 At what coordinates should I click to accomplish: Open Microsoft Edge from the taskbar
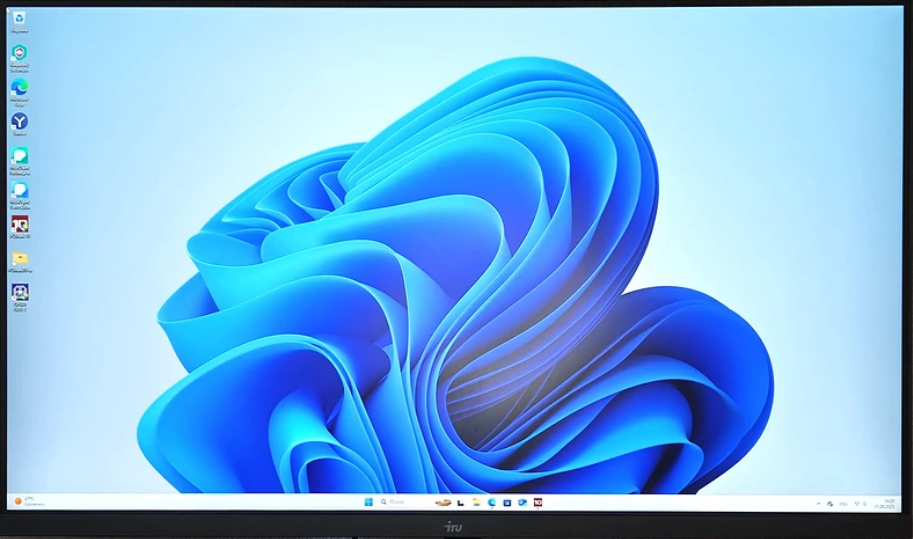click(492, 502)
